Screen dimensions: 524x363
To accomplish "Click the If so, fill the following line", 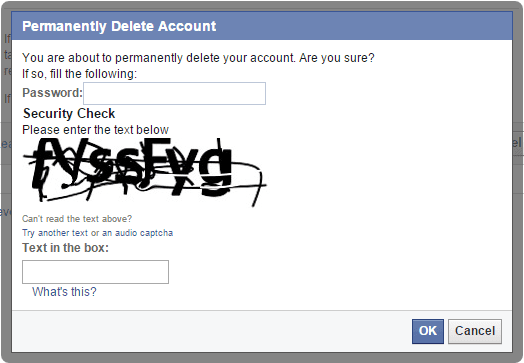I will coord(80,74).
